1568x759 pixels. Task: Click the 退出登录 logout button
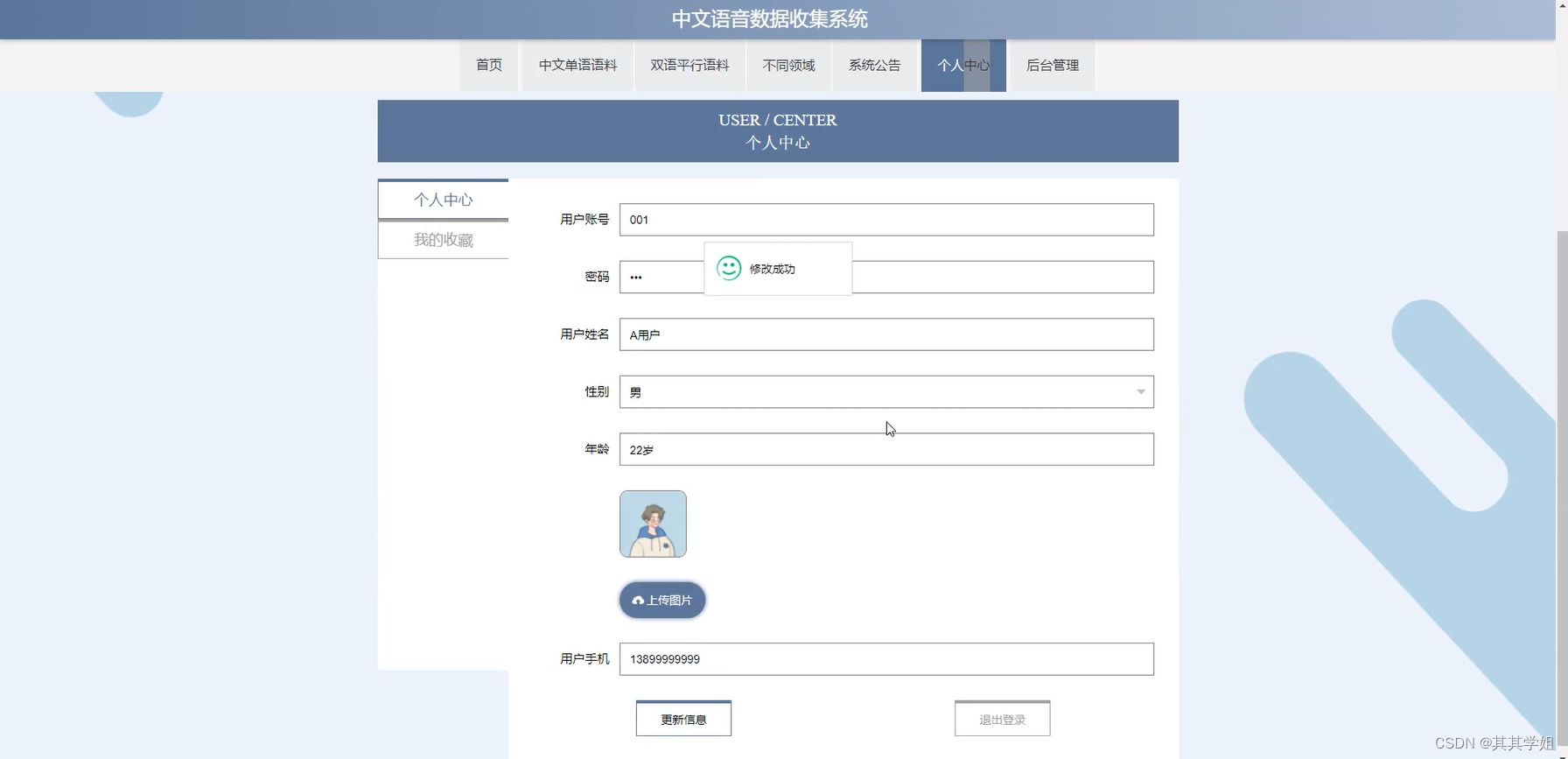tap(1003, 719)
